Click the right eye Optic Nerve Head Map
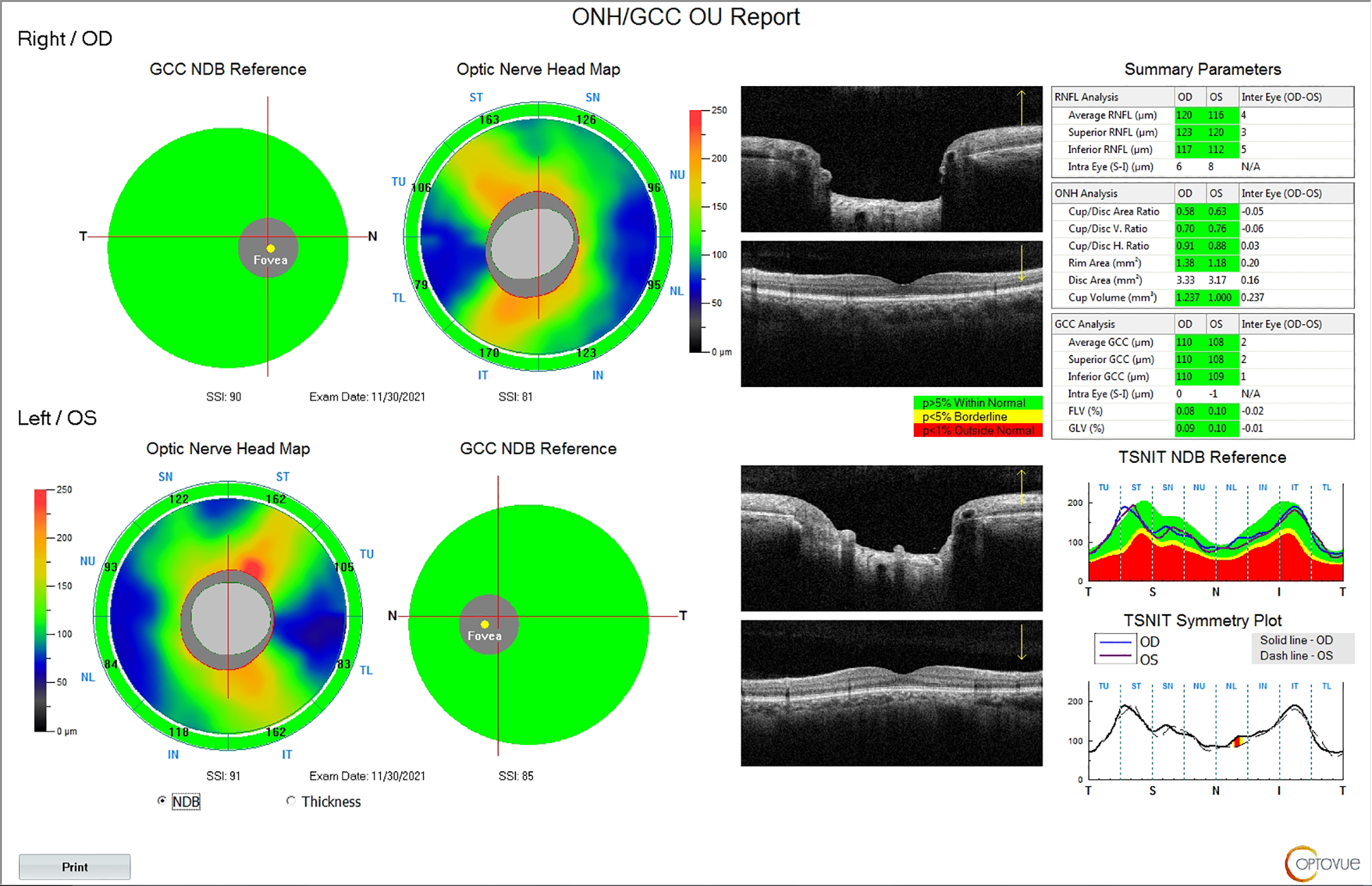This screenshot has height=886, width=1372. 538,237
